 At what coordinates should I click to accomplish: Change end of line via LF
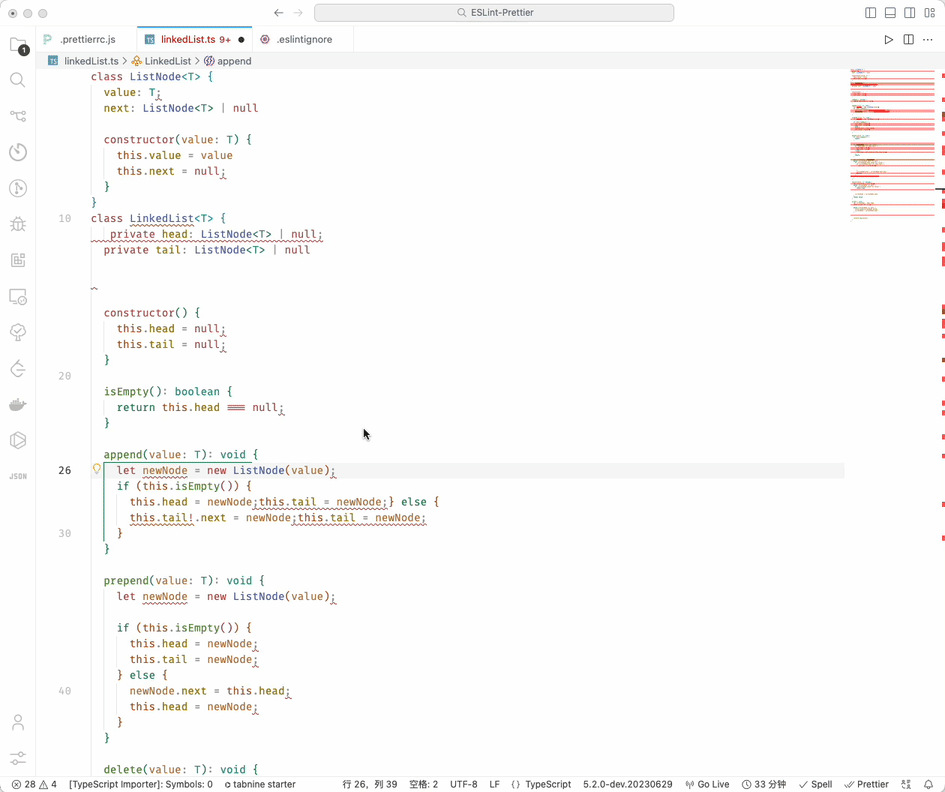[494, 784]
